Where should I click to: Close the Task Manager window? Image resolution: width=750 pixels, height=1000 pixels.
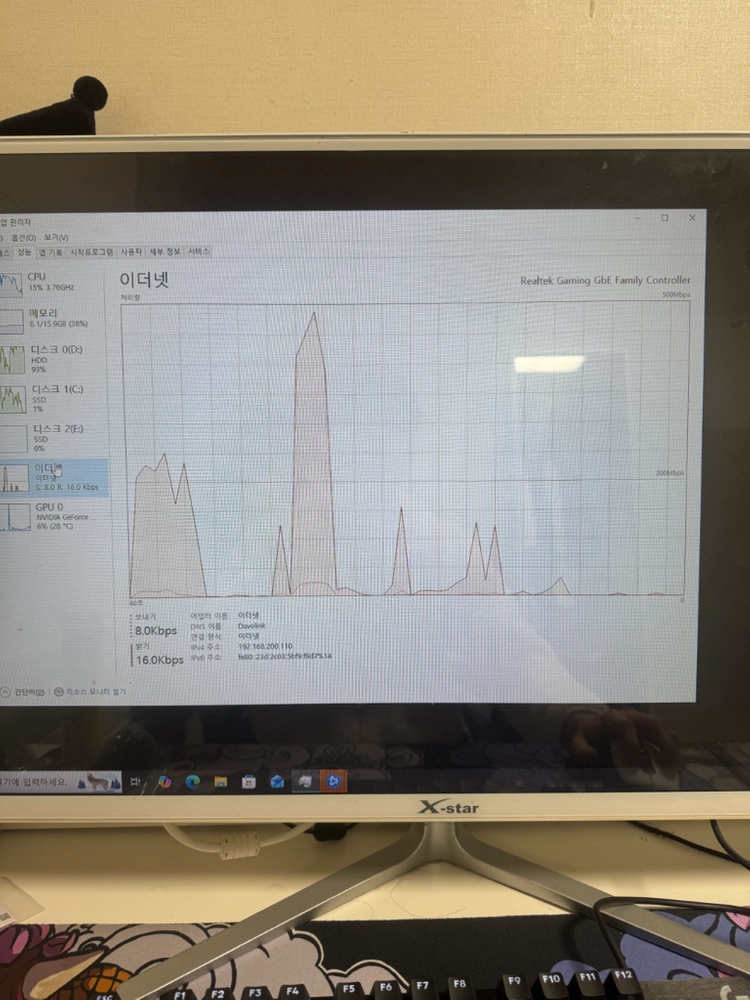pyautogui.click(x=692, y=218)
